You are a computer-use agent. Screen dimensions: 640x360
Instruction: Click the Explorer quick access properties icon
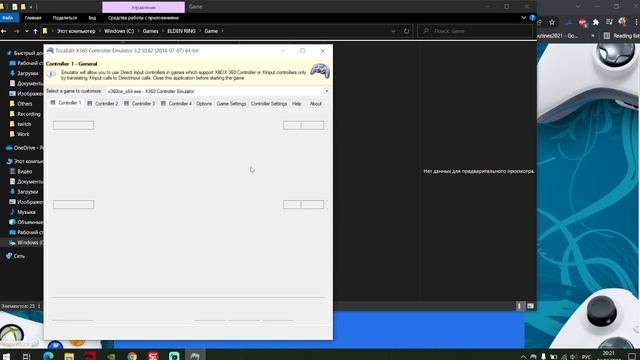coord(14,7)
